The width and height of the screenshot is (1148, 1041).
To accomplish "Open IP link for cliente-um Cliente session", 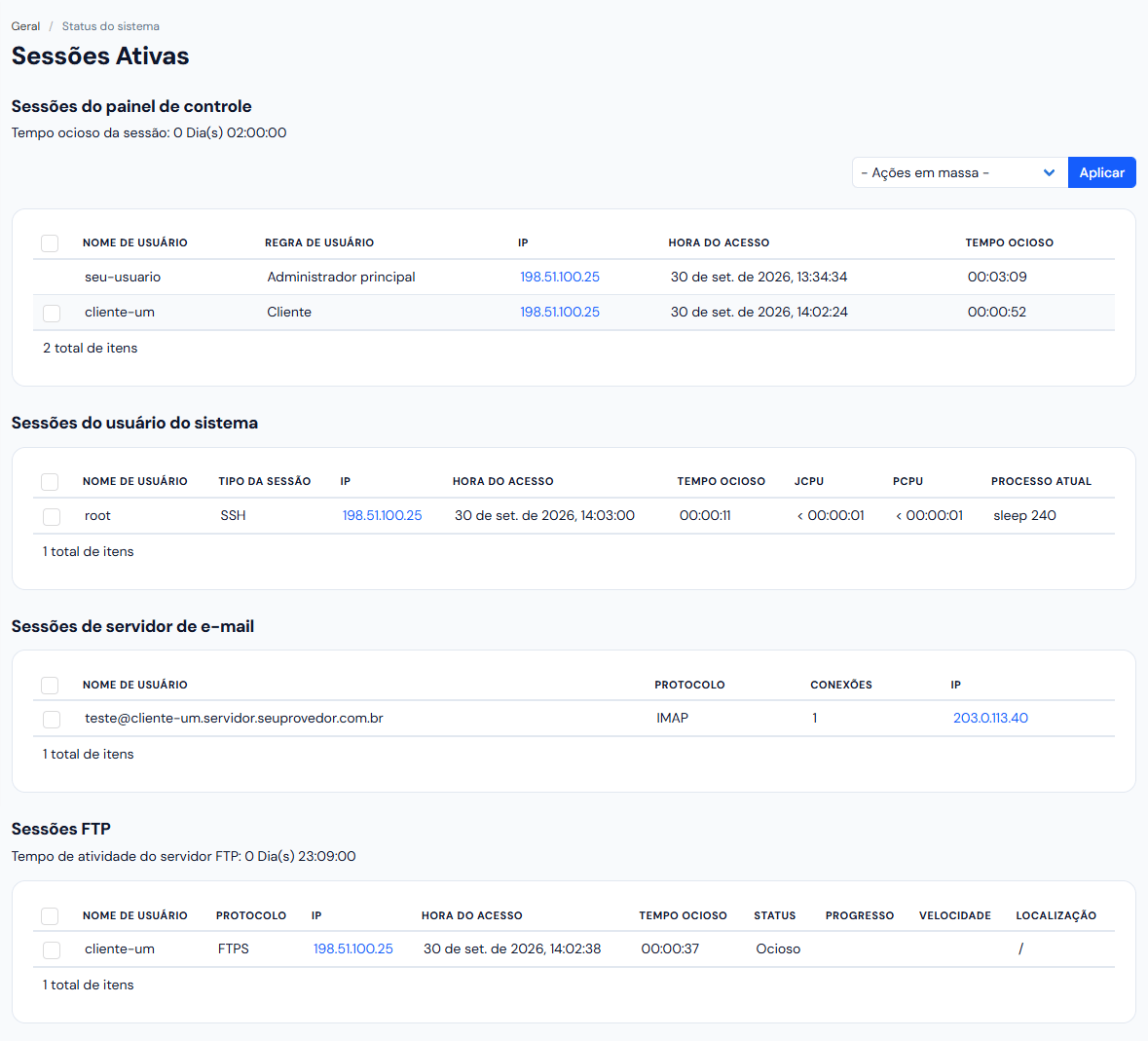I will (x=559, y=312).
